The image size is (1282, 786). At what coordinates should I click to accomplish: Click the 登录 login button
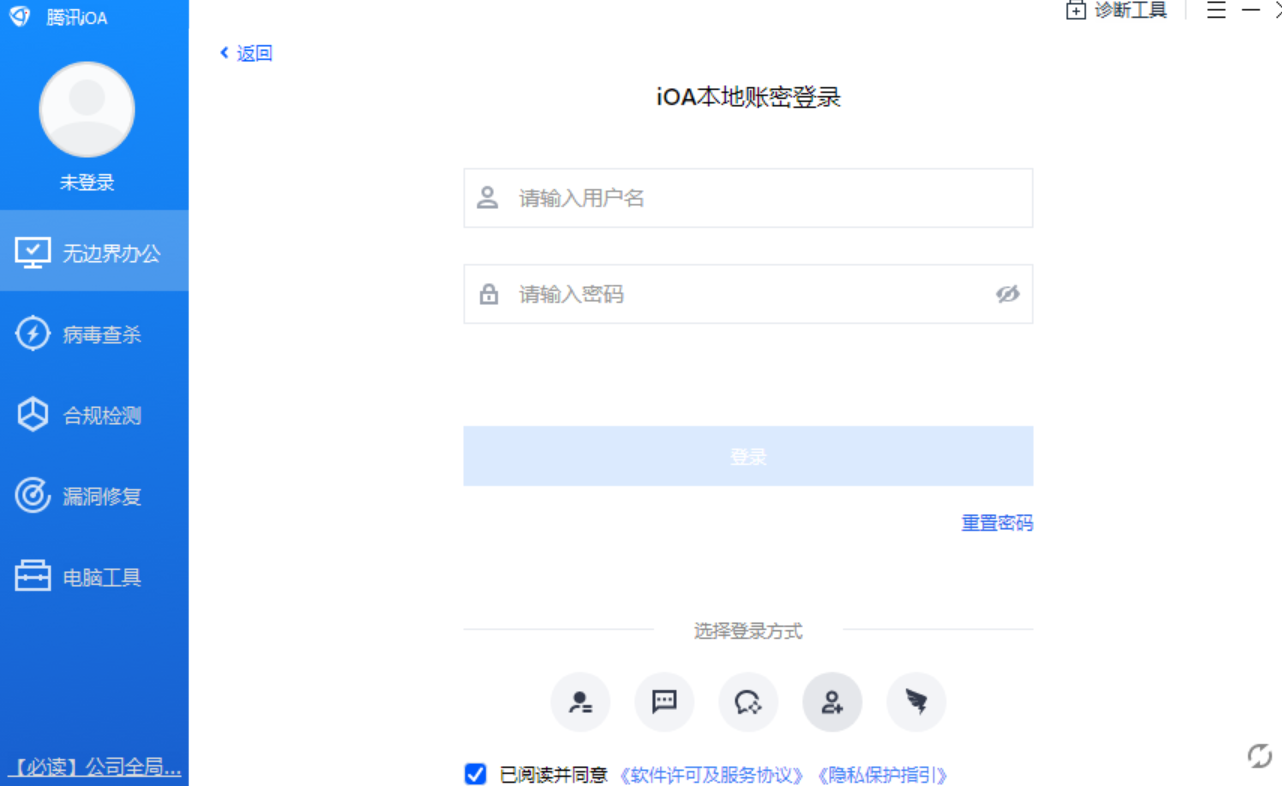coord(748,456)
